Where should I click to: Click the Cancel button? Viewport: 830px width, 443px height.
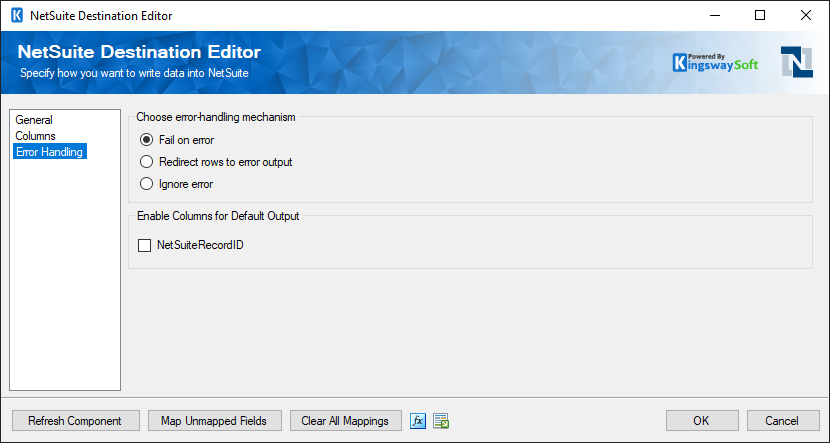click(x=783, y=421)
